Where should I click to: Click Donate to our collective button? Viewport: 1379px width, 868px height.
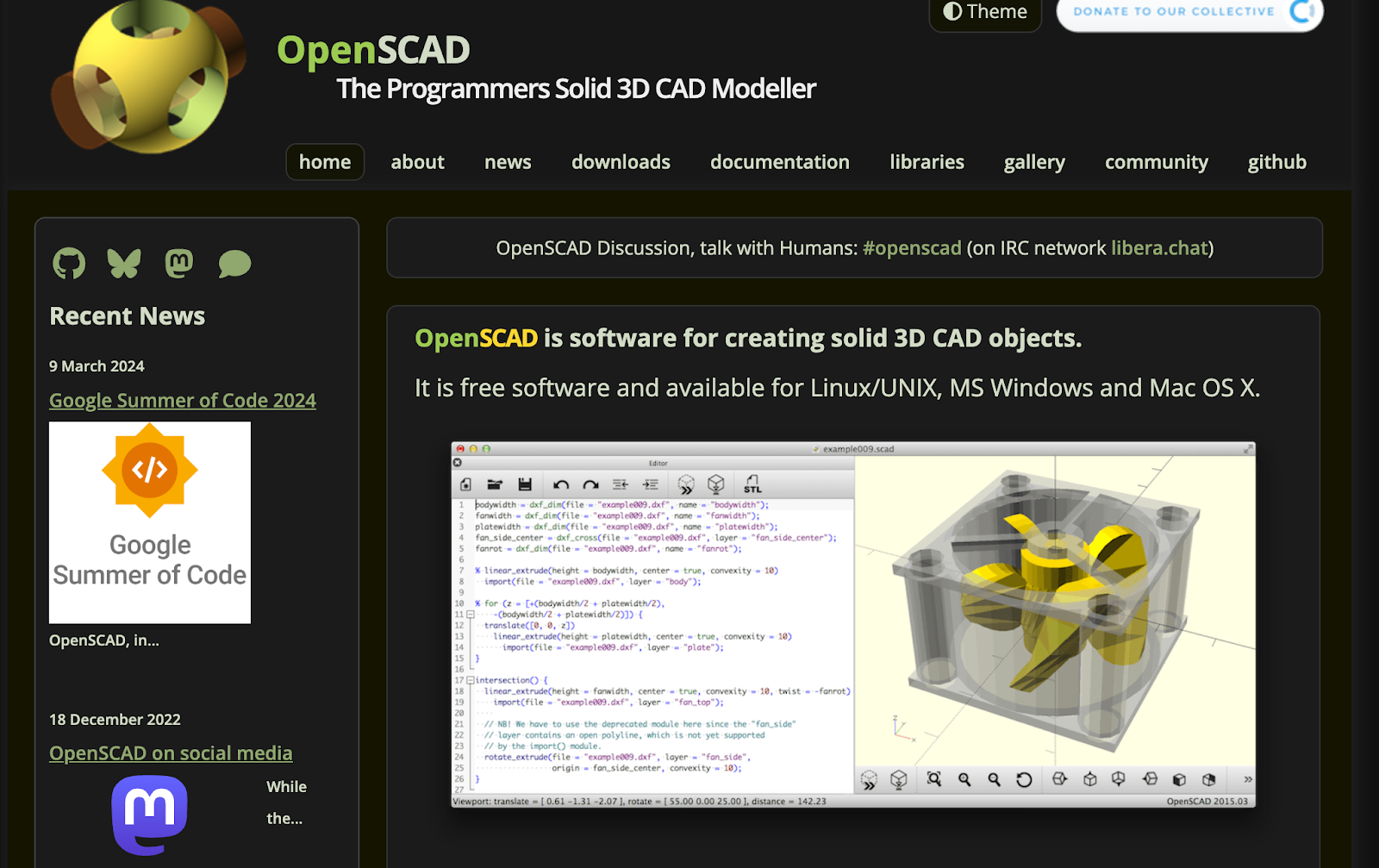tap(1190, 12)
